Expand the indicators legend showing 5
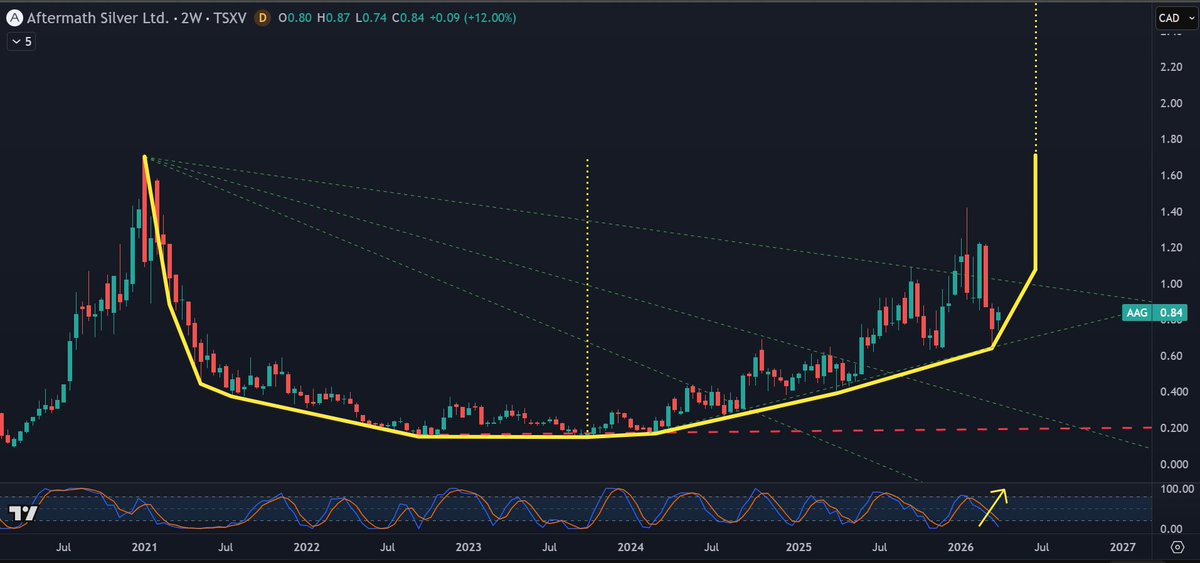This screenshot has height=563, width=1200. [19, 41]
